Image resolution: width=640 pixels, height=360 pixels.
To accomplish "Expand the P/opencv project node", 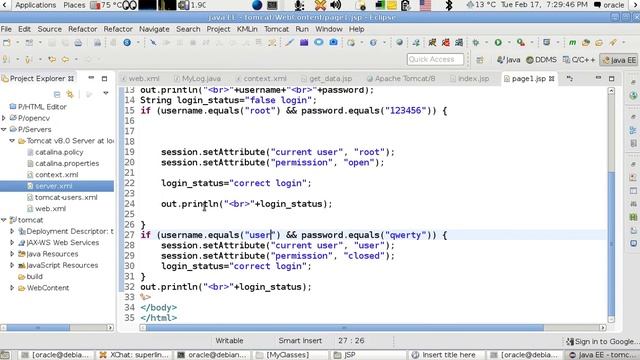I will [4, 118].
